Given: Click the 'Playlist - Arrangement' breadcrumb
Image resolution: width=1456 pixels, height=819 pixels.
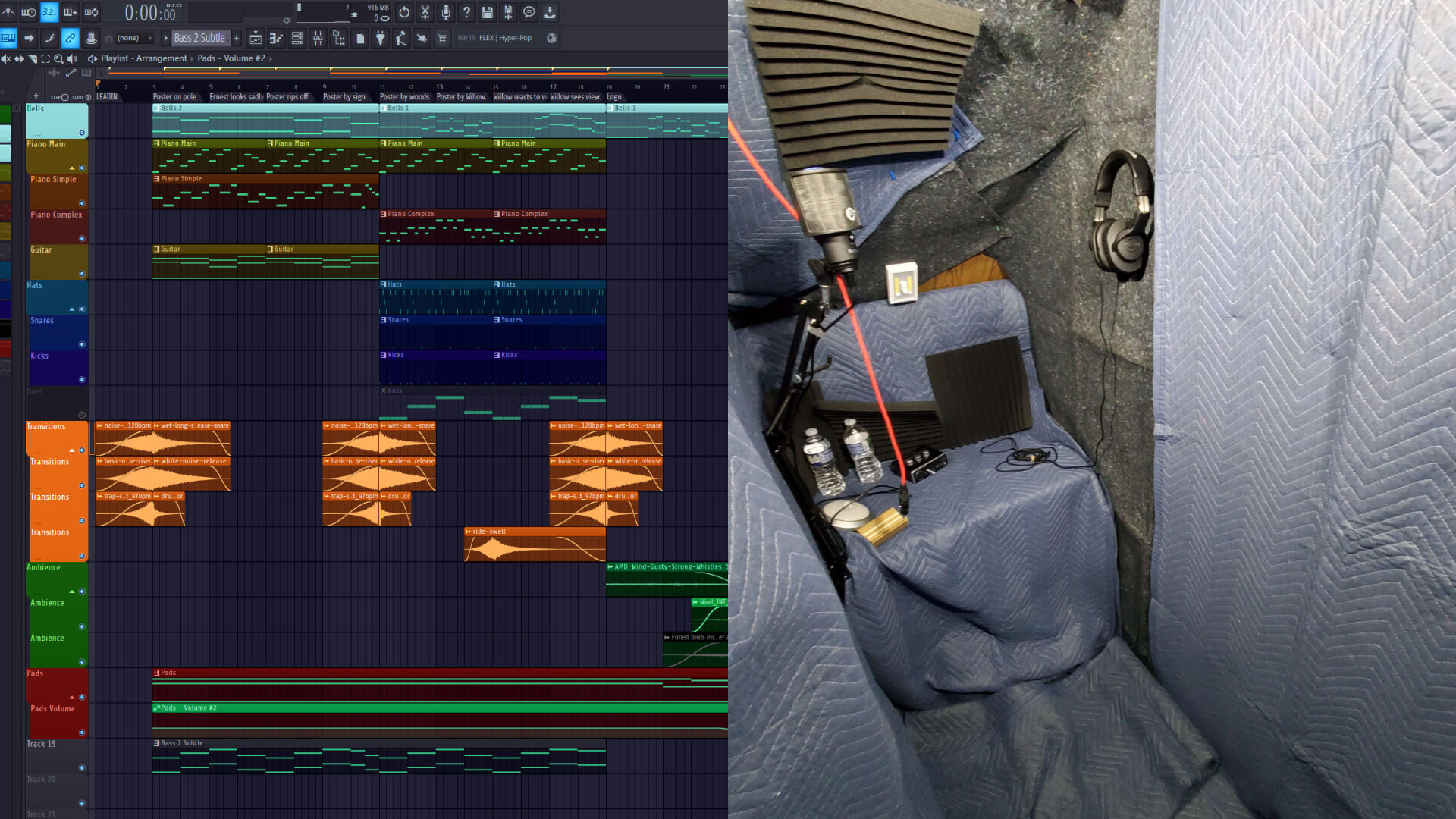Looking at the screenshot, I should pos(146,58).
